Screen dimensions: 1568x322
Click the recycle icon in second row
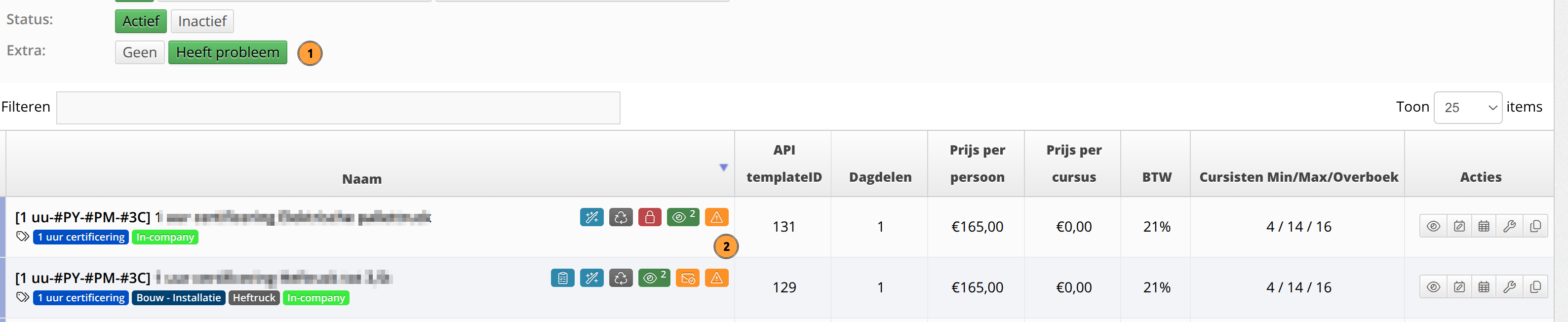tap(621, 278)
